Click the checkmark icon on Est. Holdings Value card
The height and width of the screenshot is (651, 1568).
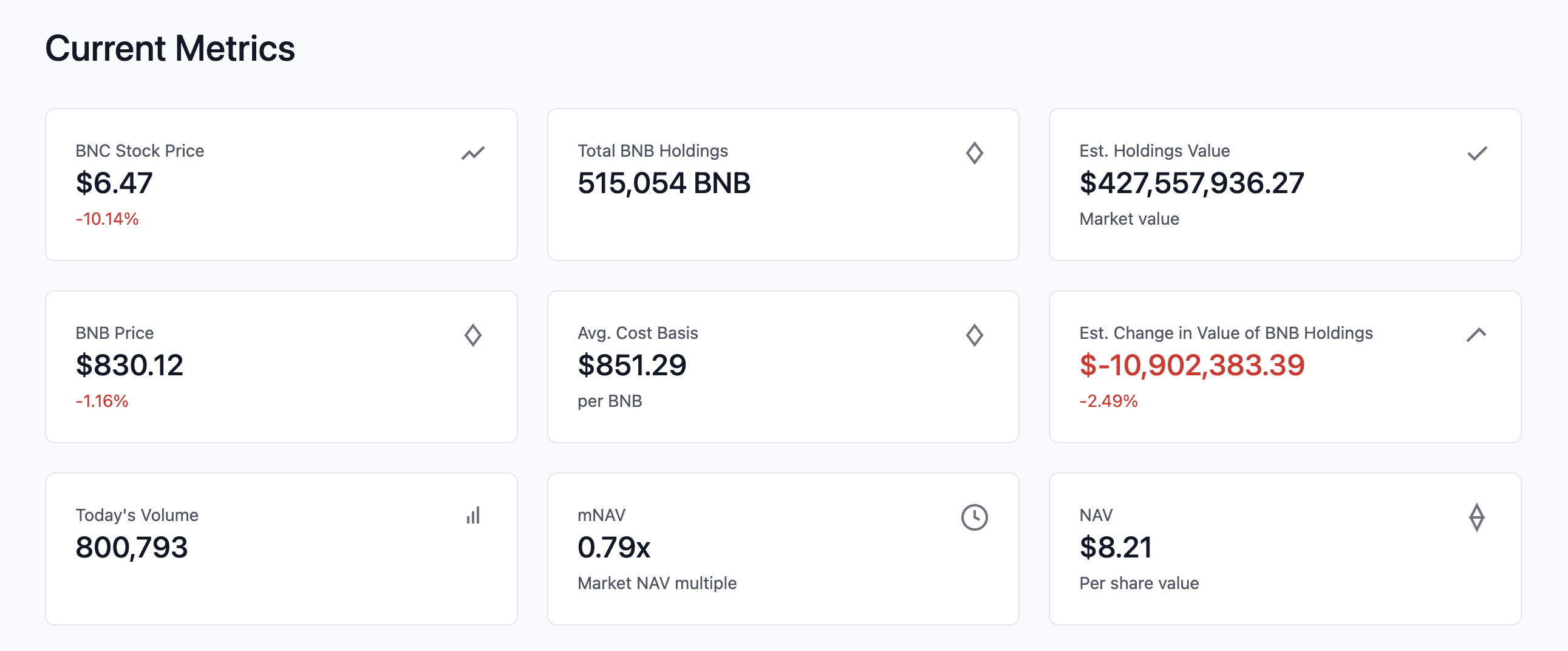(x=1476, y=154)
